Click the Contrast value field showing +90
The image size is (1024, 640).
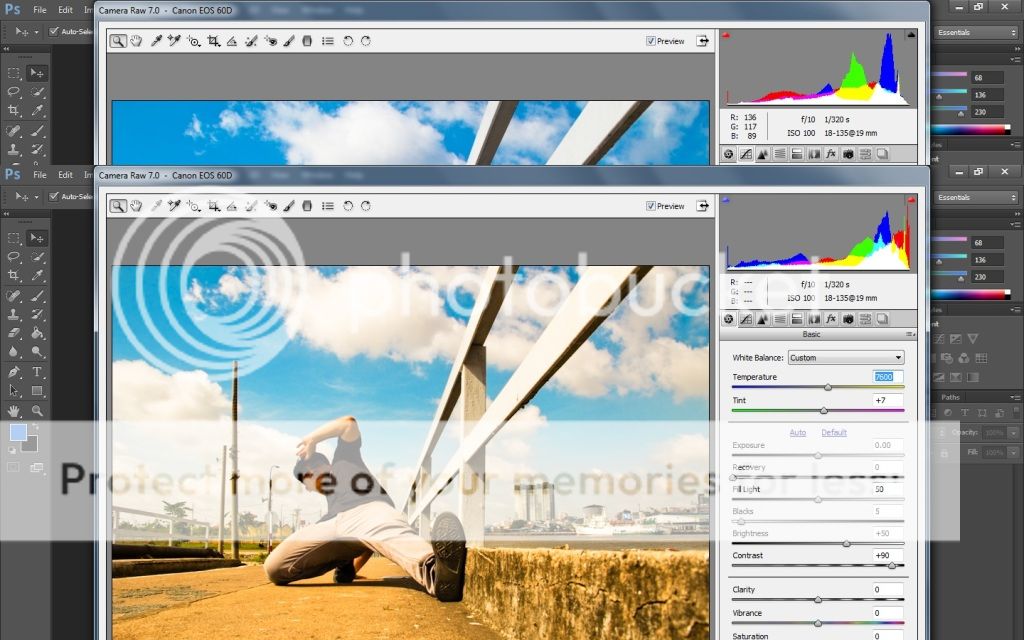888,555
